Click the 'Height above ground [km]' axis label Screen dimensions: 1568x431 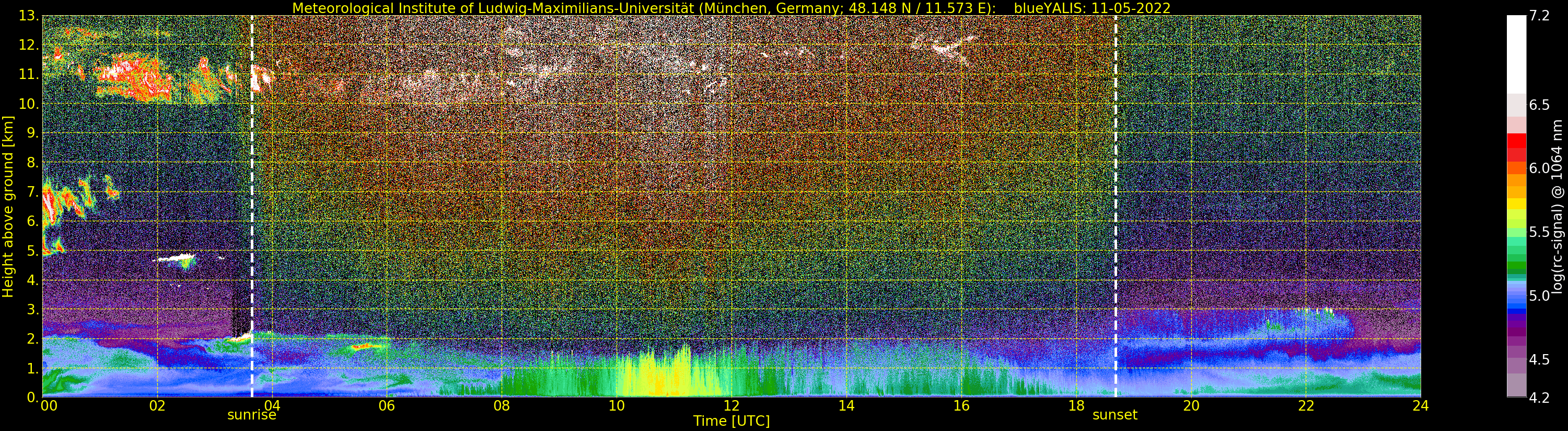coord(8,207)
